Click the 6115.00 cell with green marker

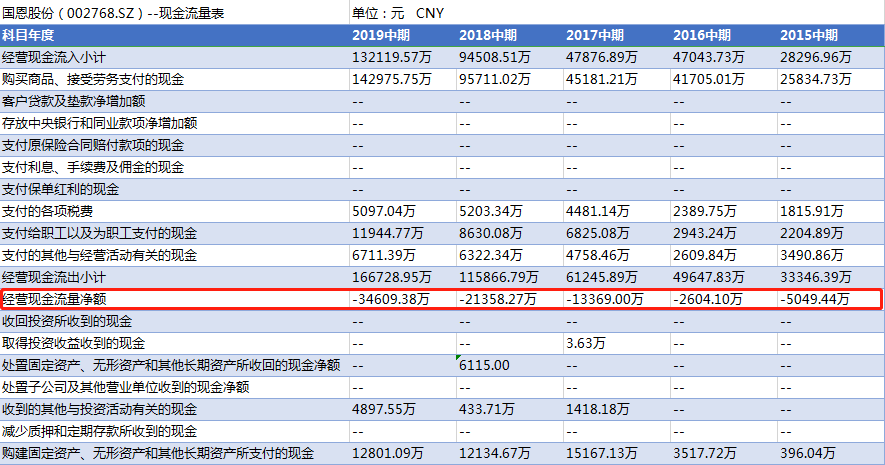pyautogui.click(x=485, y=365)
